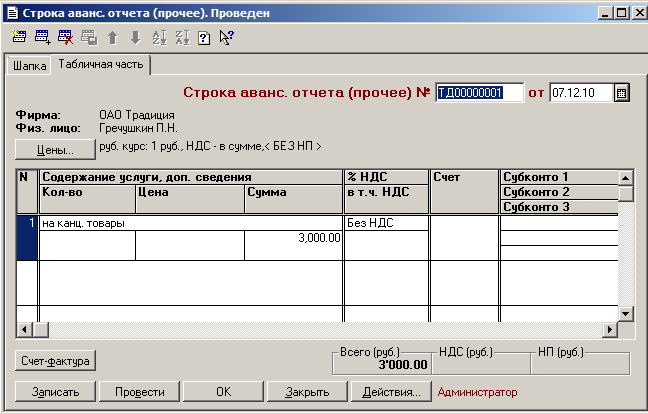Click the document number field ТД00000001
Image resolution: width=648 pixels, height=414 pixels.
(x=480, y=93)
